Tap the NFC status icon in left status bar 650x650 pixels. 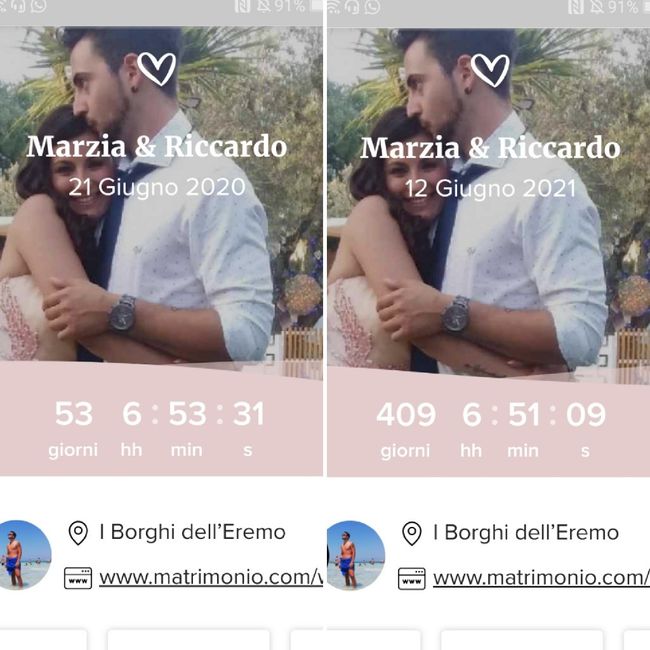[242, 6]
